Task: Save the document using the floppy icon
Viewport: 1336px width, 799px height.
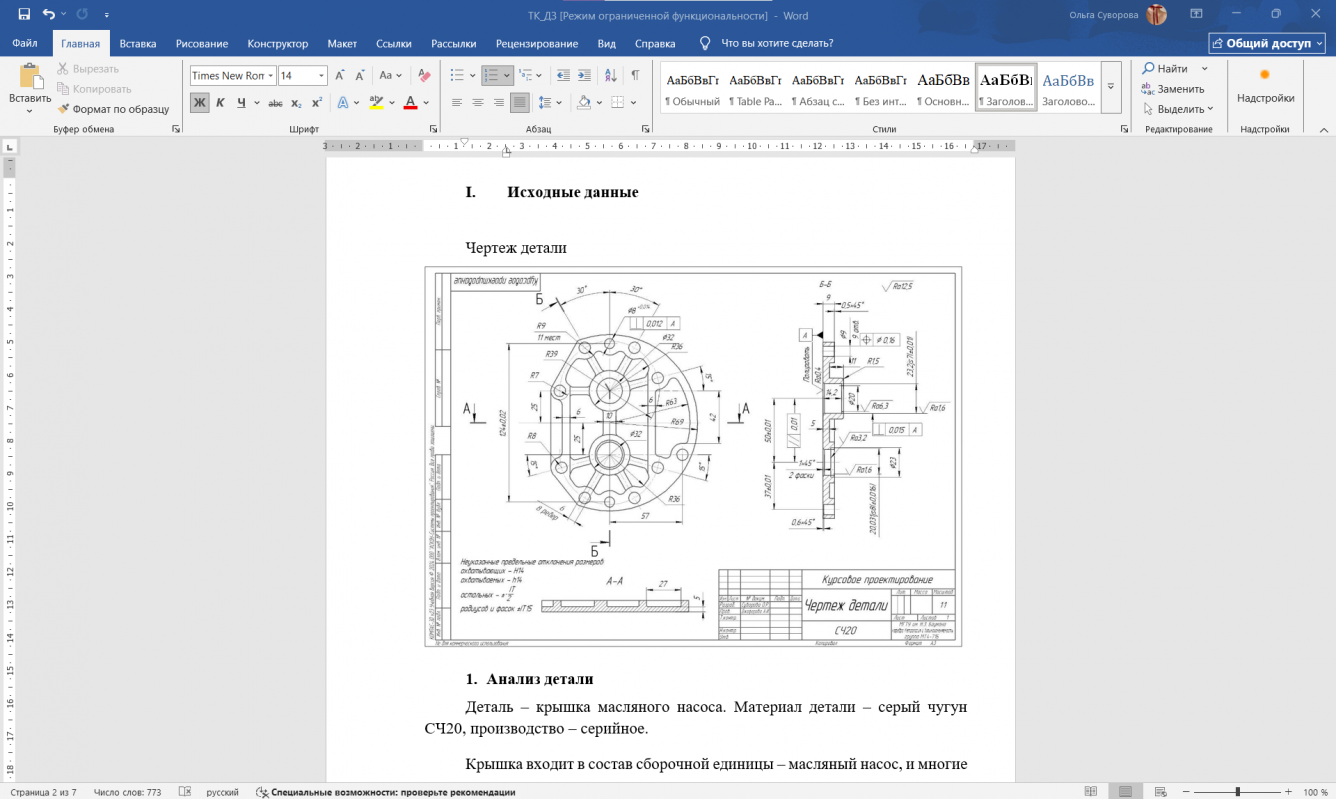Action: tap(24, 15)
